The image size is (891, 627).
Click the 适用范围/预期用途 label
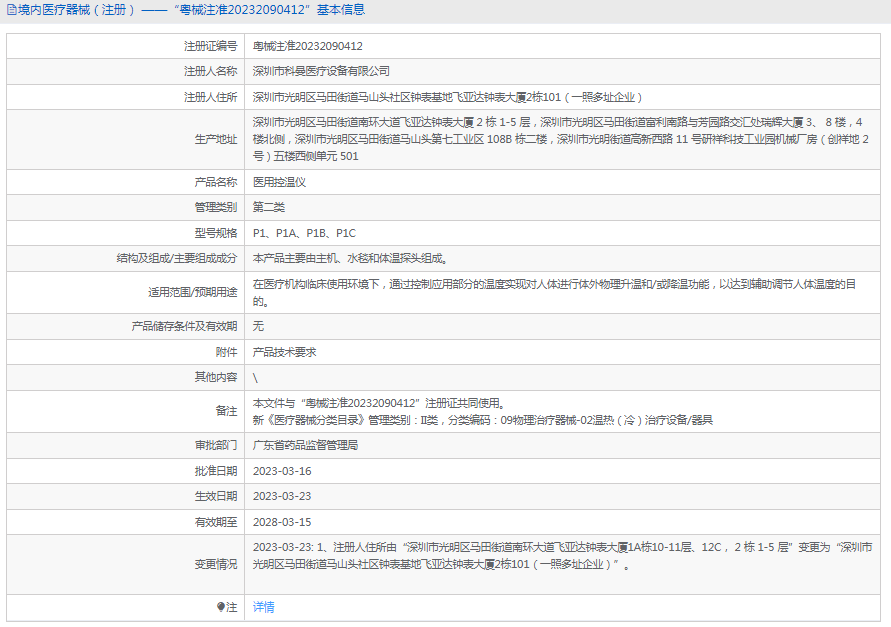click(193, 292)
